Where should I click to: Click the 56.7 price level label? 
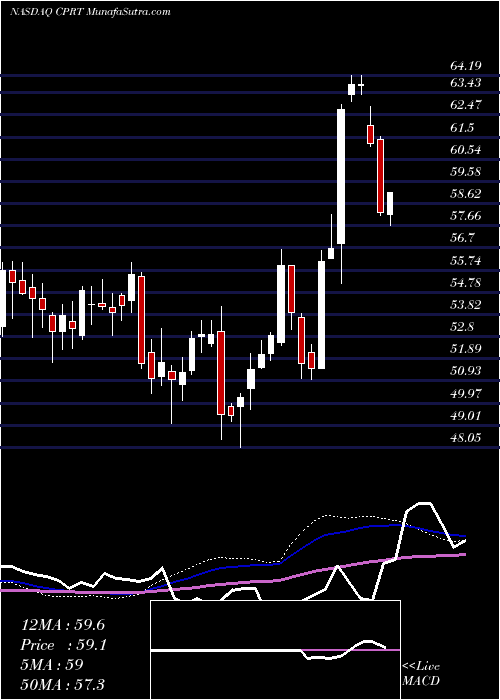462,238
